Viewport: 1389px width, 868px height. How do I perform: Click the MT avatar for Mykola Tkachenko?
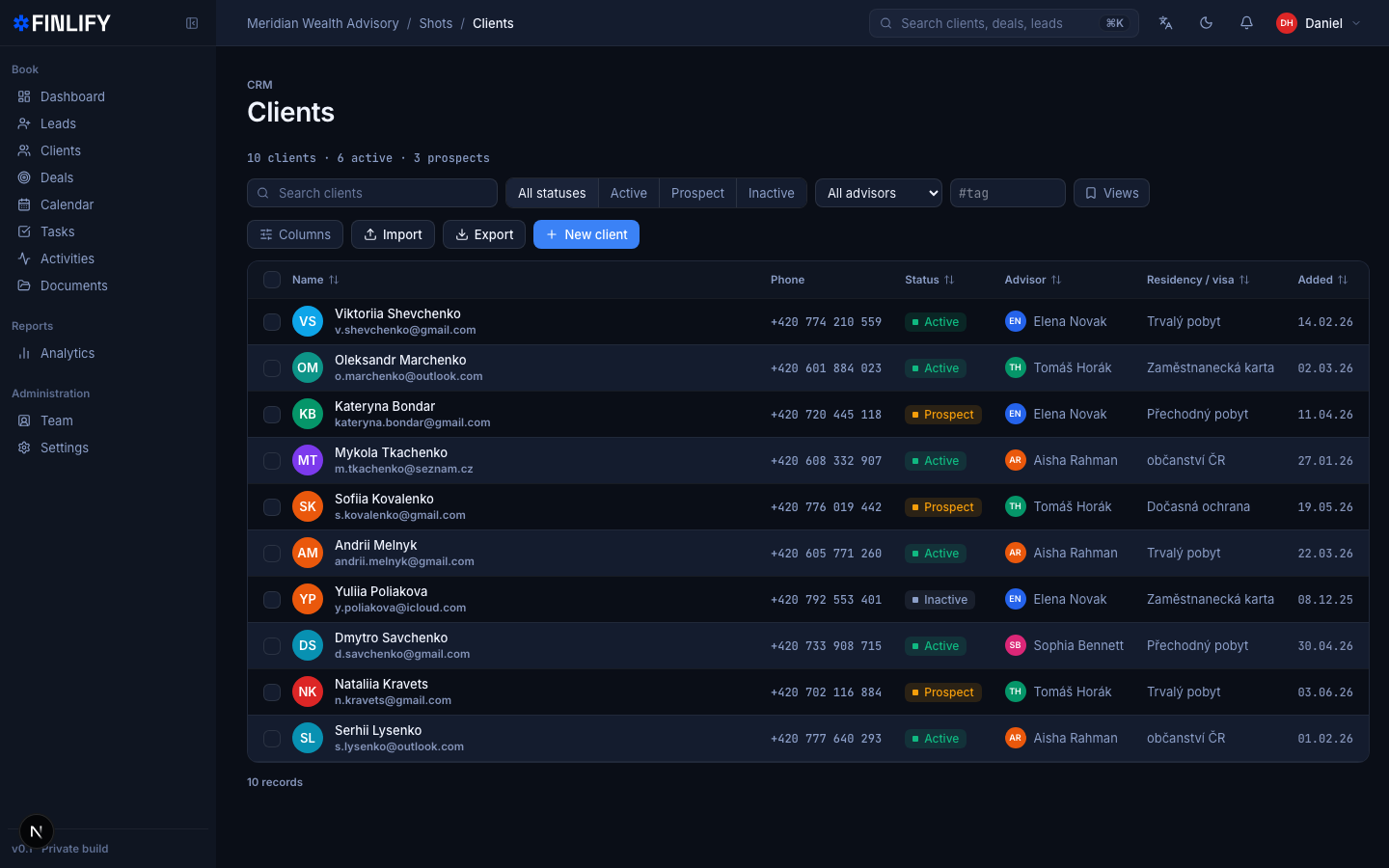click(308, 460)
